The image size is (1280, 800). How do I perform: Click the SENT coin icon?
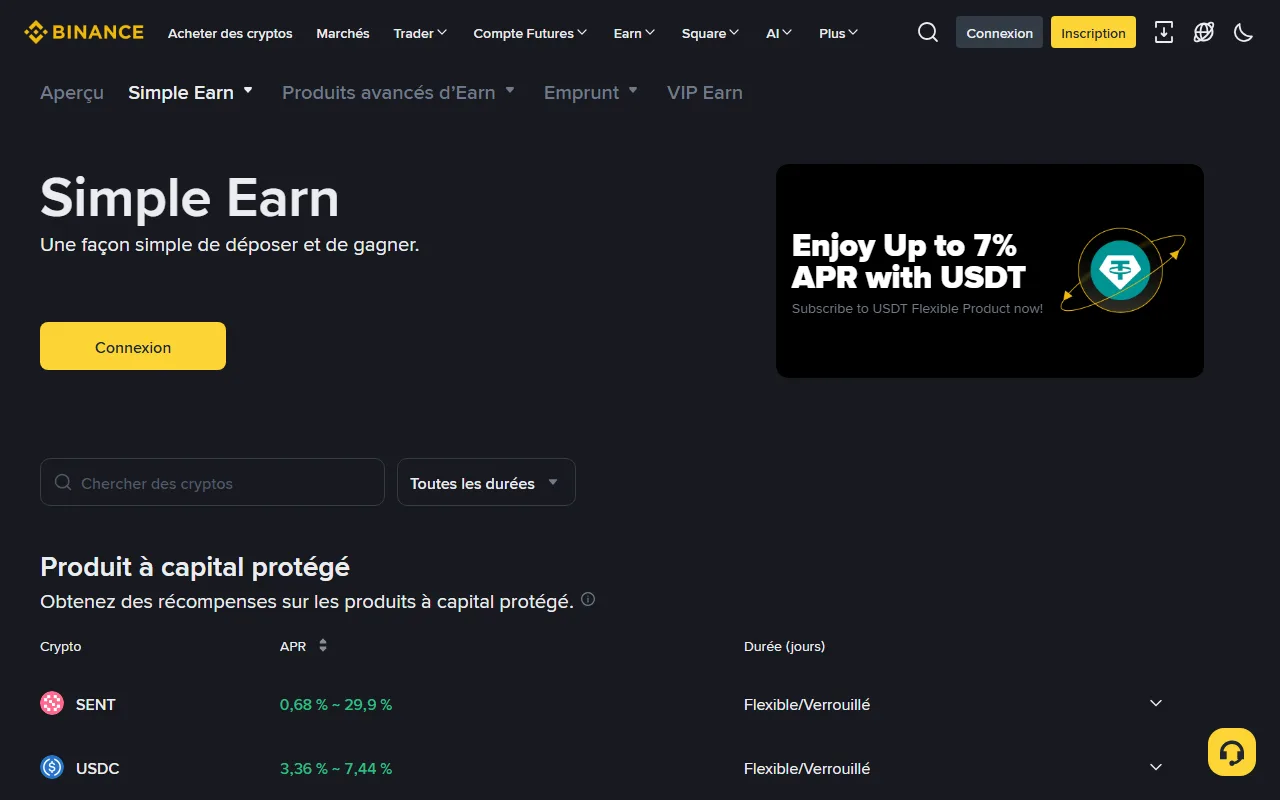pos(52,704)
